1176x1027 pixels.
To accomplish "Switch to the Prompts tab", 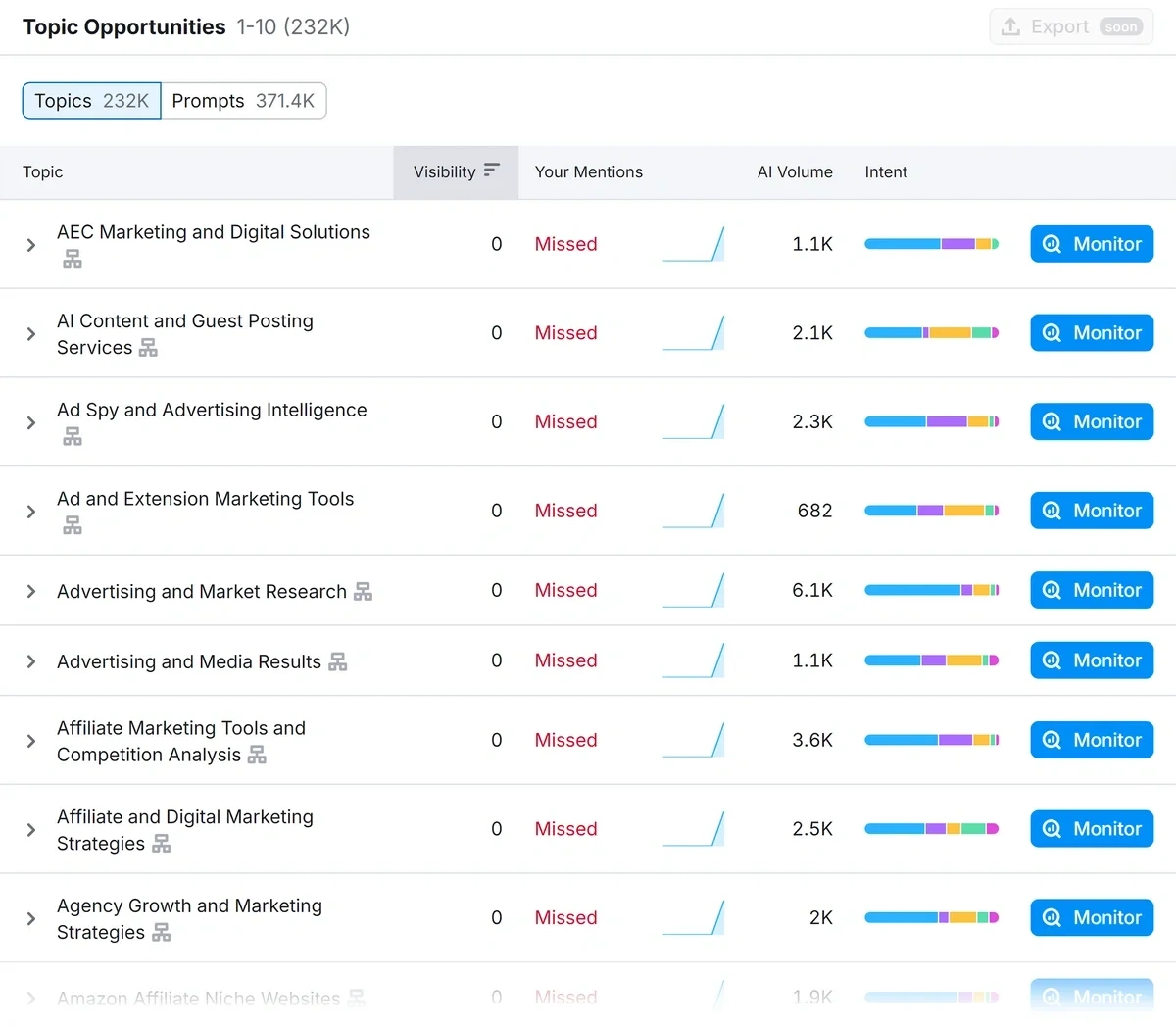I will [243, 100].
